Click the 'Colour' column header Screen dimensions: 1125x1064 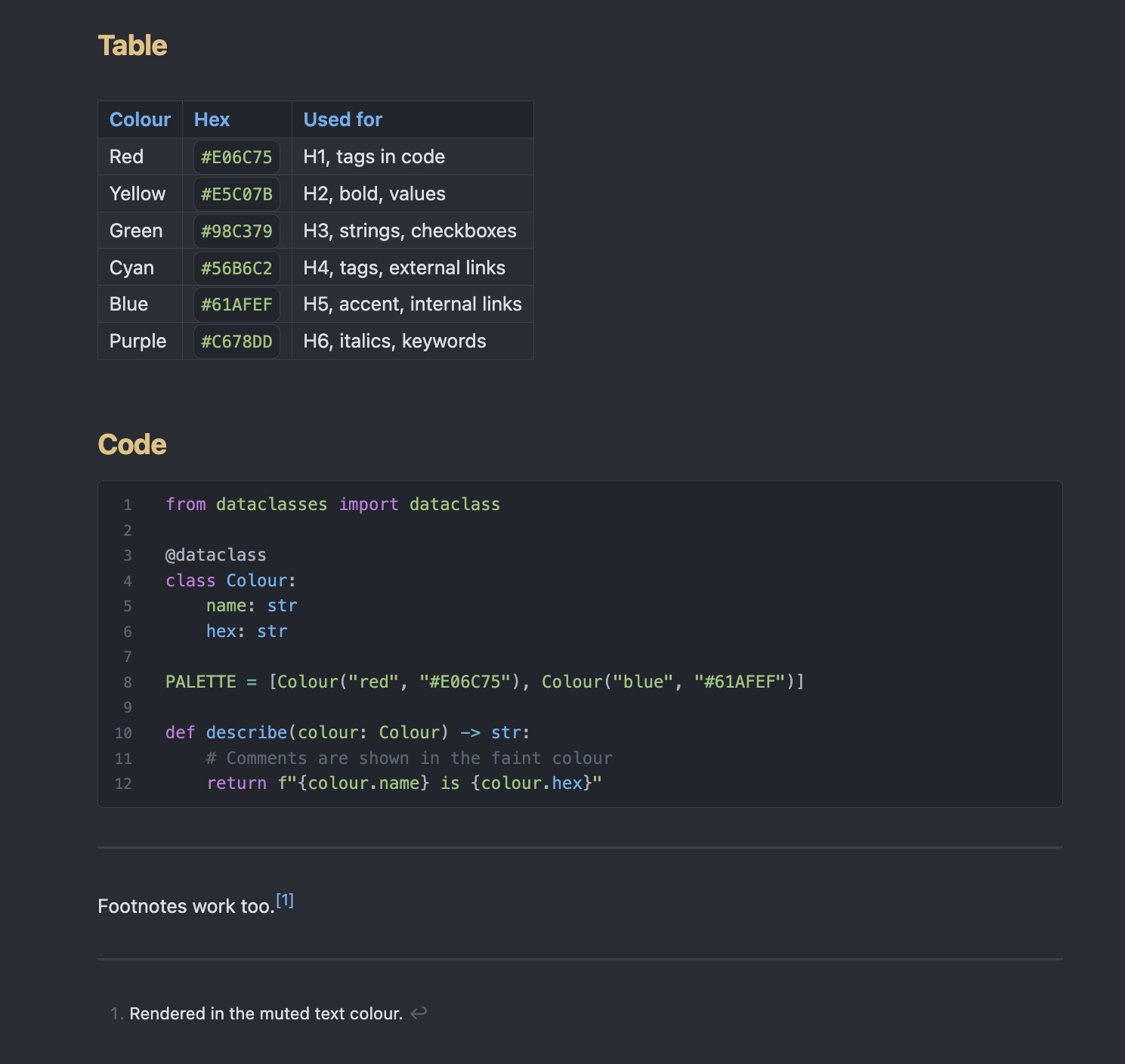click(140, 119)
